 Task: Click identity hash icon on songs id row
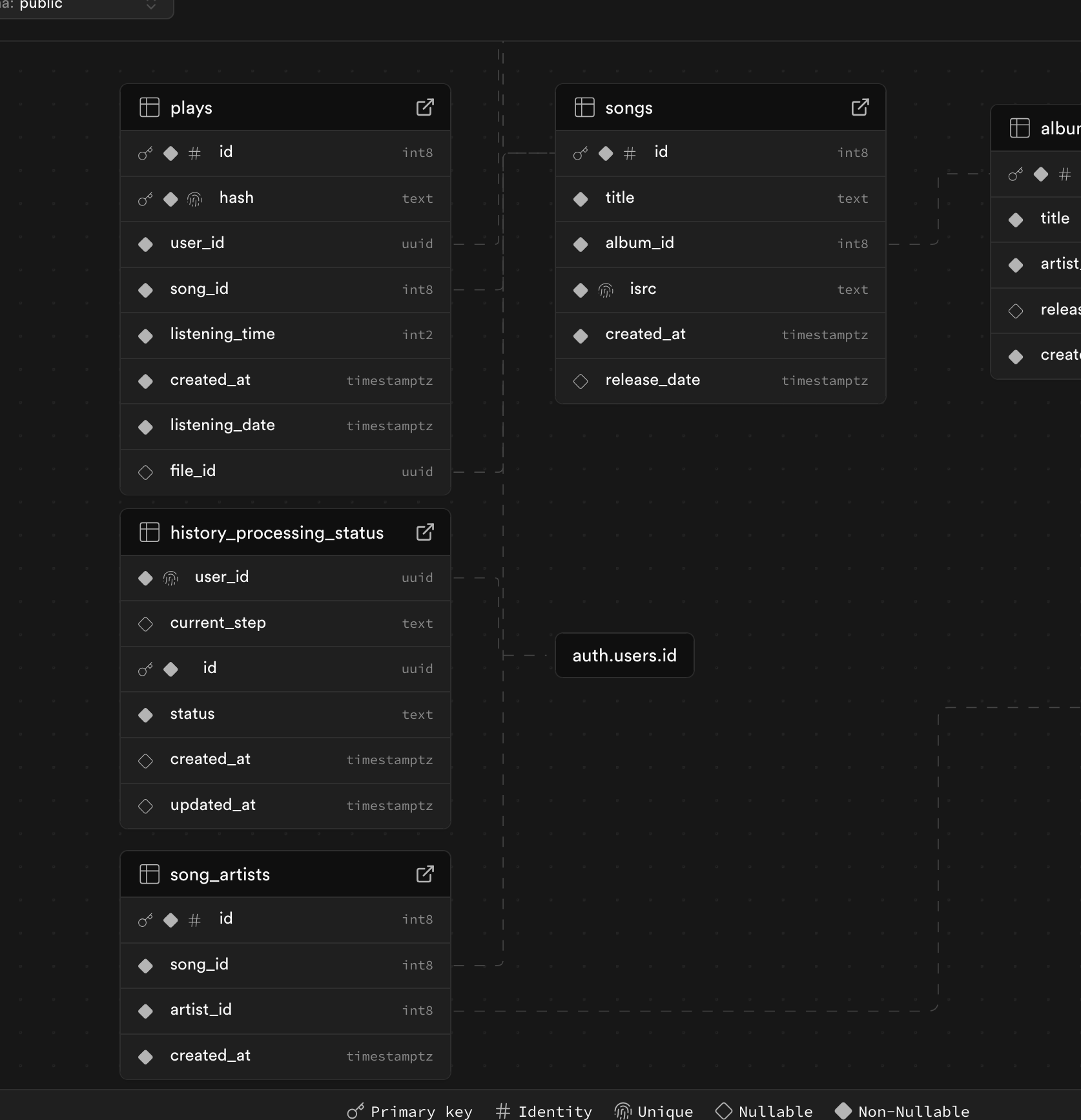point(630,153)
